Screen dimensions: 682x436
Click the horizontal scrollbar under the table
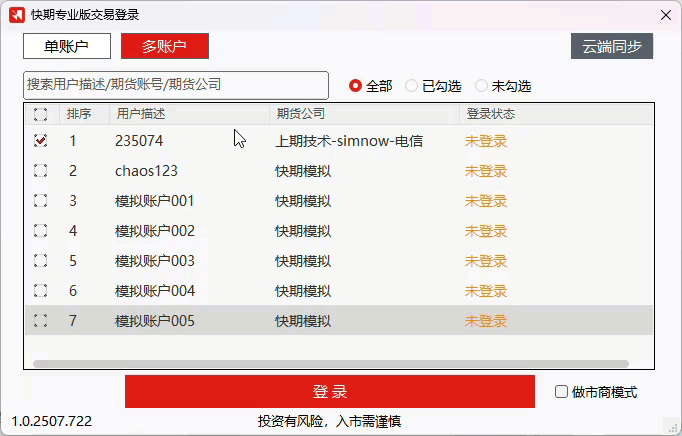[331, 363]
